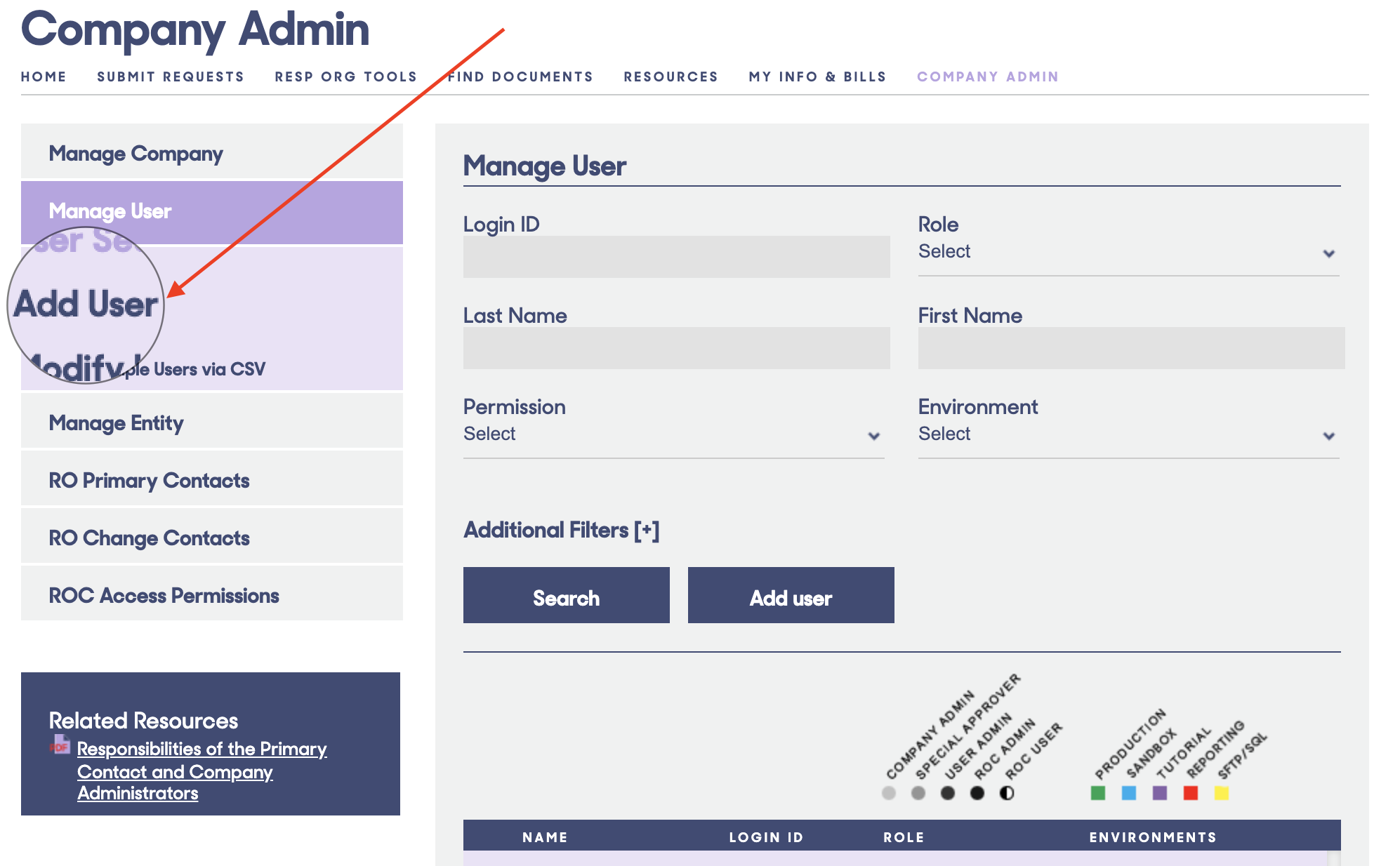The width and height of the screenshot is (1400, 866).
Task: Open the Resp Org Tools menu
Action: [x=345, y=76]
